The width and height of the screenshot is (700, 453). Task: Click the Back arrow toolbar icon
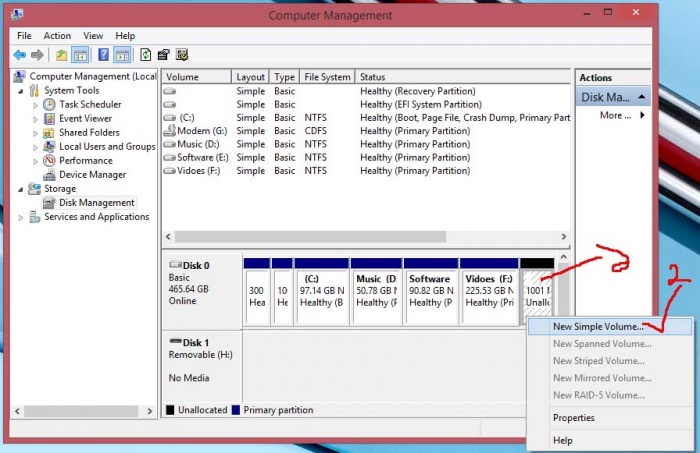(x=19, y=55)
